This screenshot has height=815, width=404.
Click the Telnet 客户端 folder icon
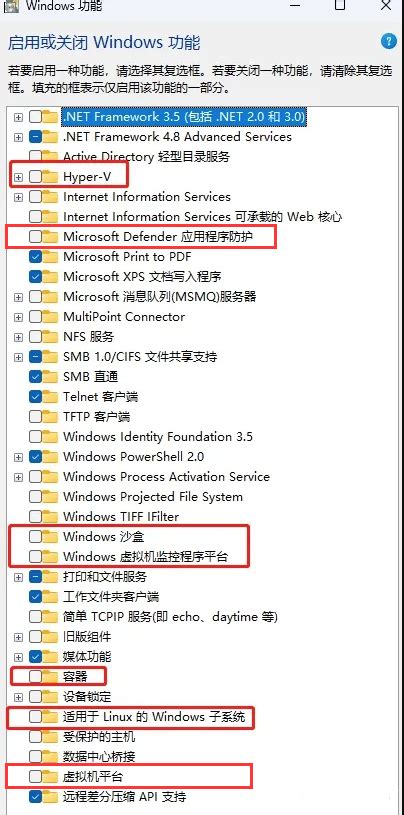tap(50, 397)
